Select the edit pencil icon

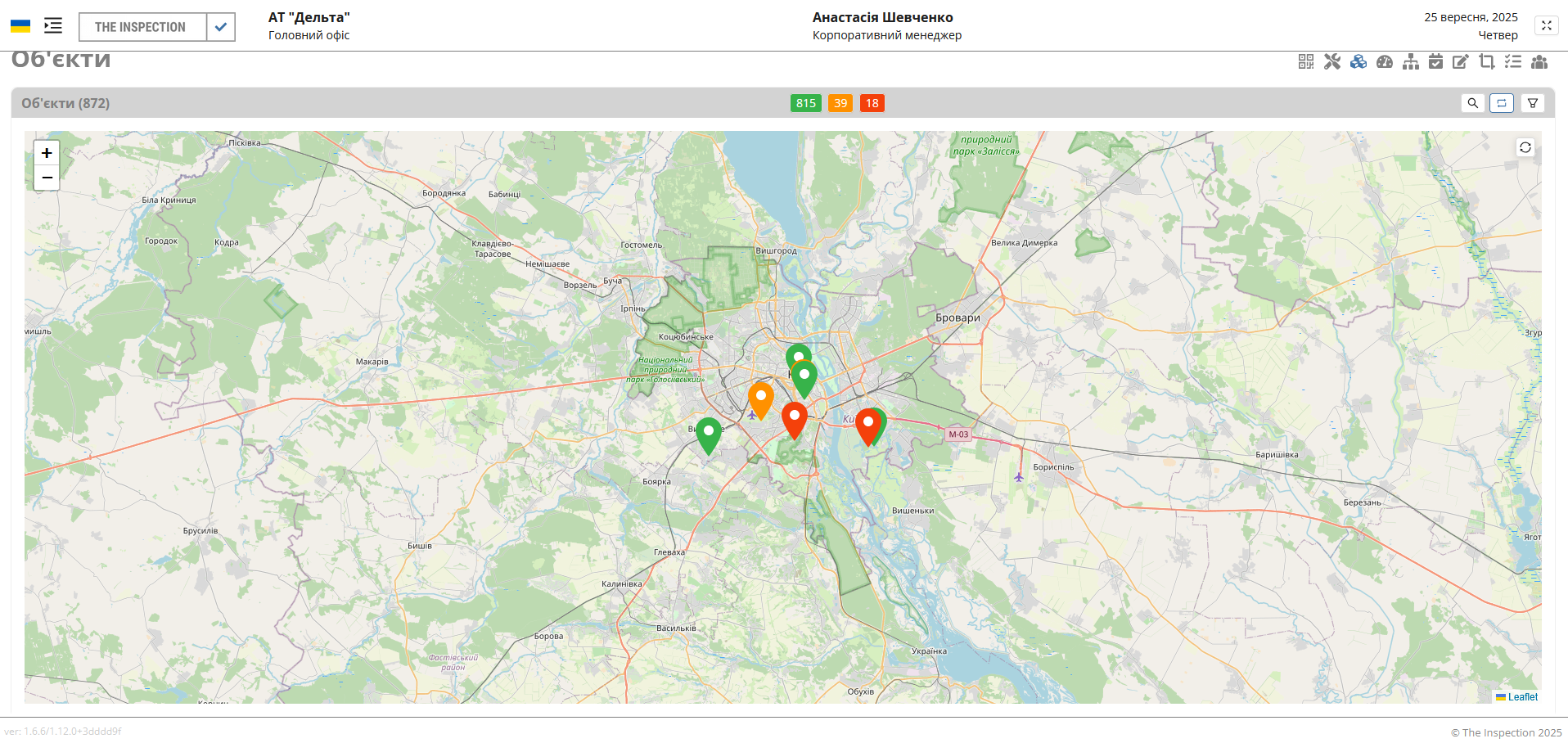(x=1461, y=61)
